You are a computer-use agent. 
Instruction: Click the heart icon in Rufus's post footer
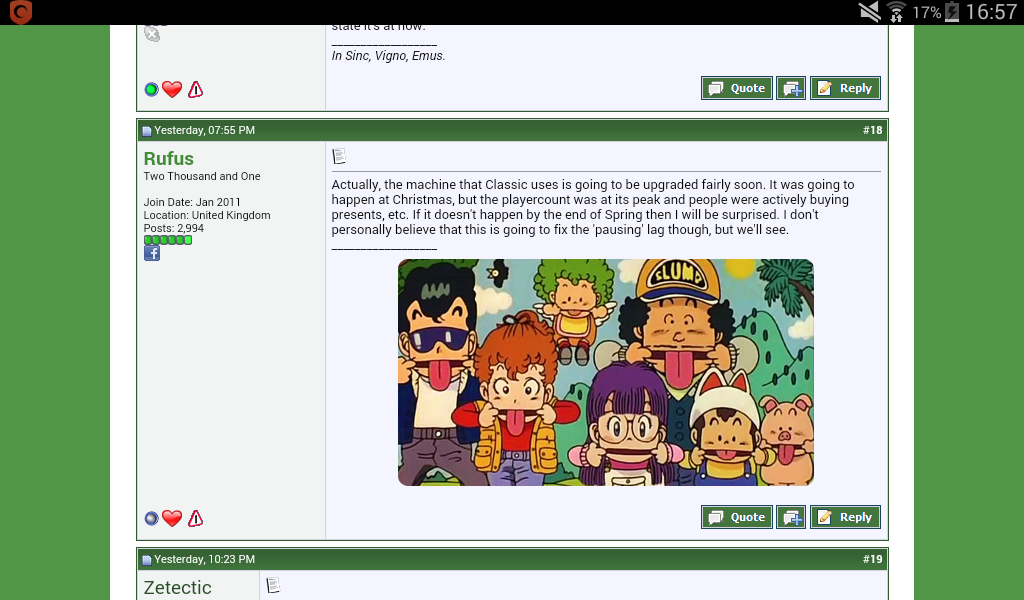point(172,518)
